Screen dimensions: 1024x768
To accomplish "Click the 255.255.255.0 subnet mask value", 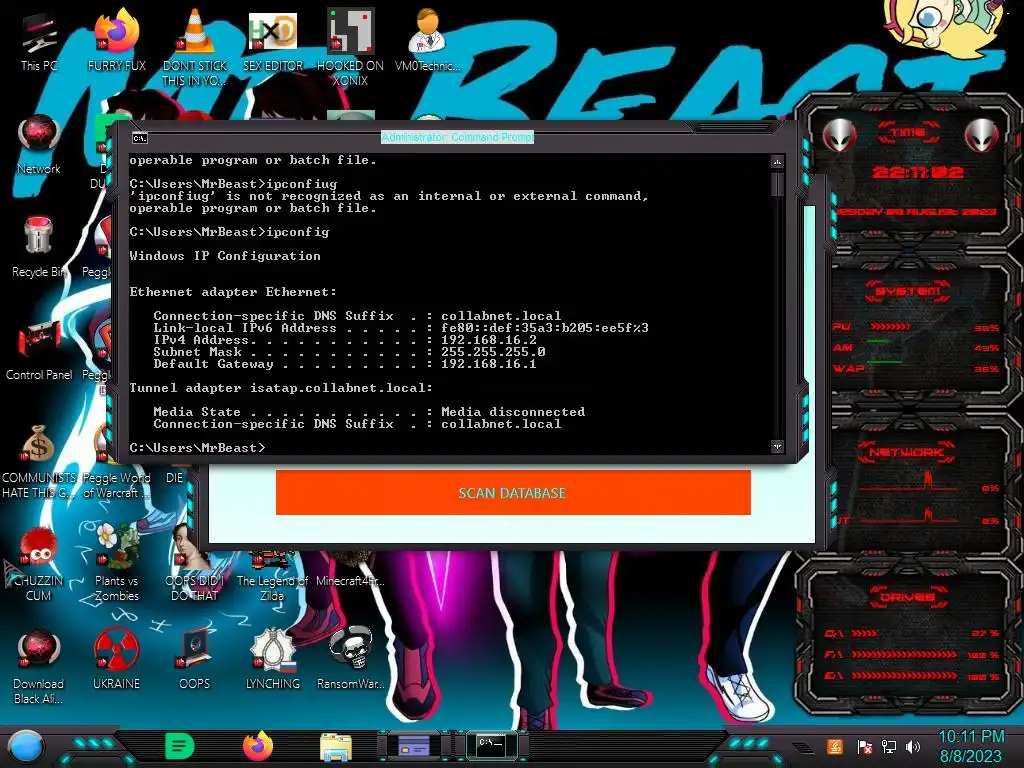I will click(x=493, y=351).
